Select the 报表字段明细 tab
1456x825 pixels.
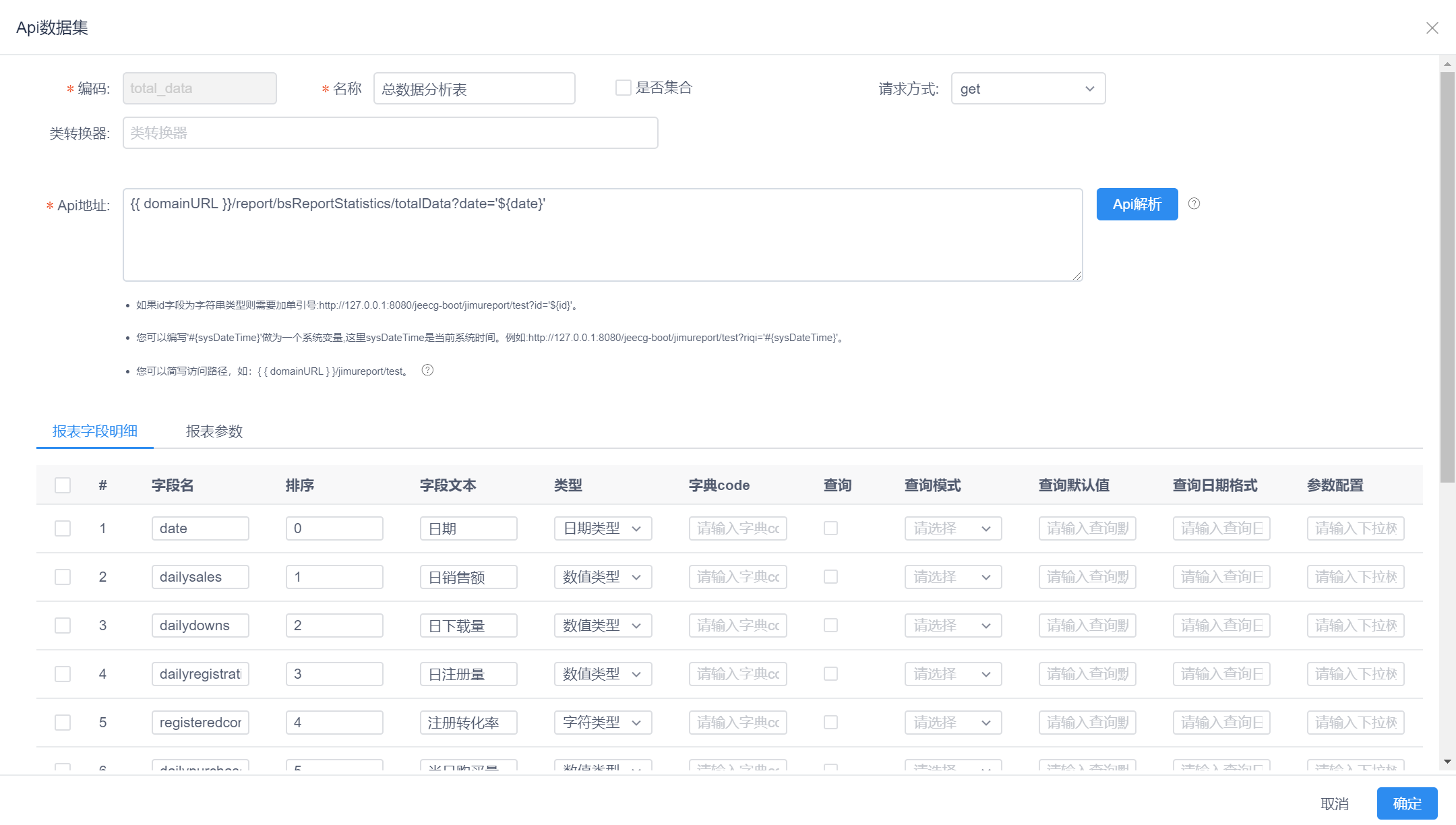[x=95, y=431]
